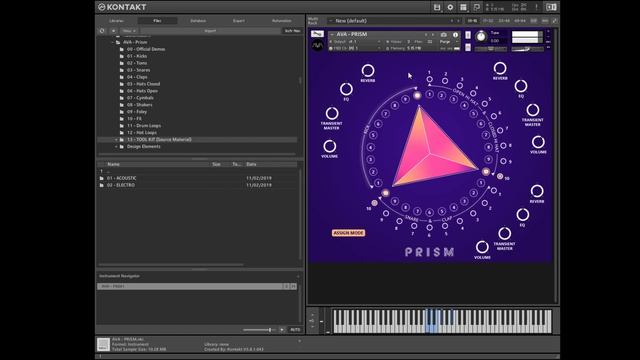640x360 pixels.
Task: Toggle the minimized view icon
Action: (x=476, y=7)
